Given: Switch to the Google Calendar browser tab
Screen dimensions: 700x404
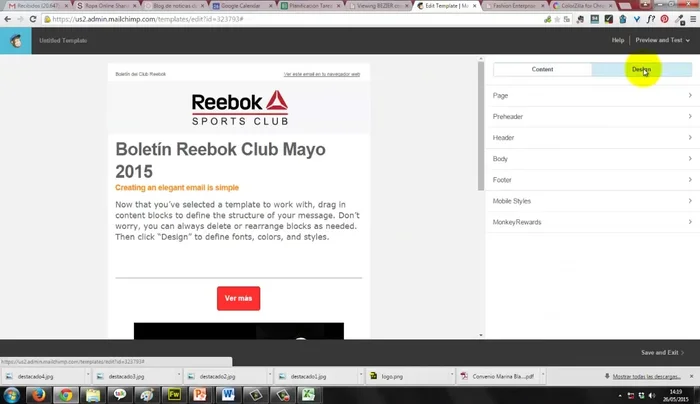Looking at the screenshot, I should pyautogui.click(x=242, y=6).
